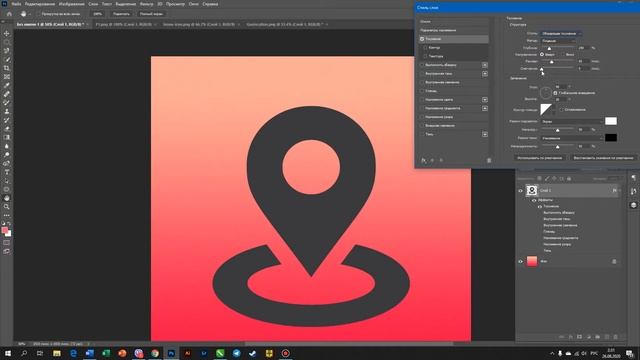640x360 pixels.
Task: Add another Выполнить обводку with plus button
Action: pos(485,65)
